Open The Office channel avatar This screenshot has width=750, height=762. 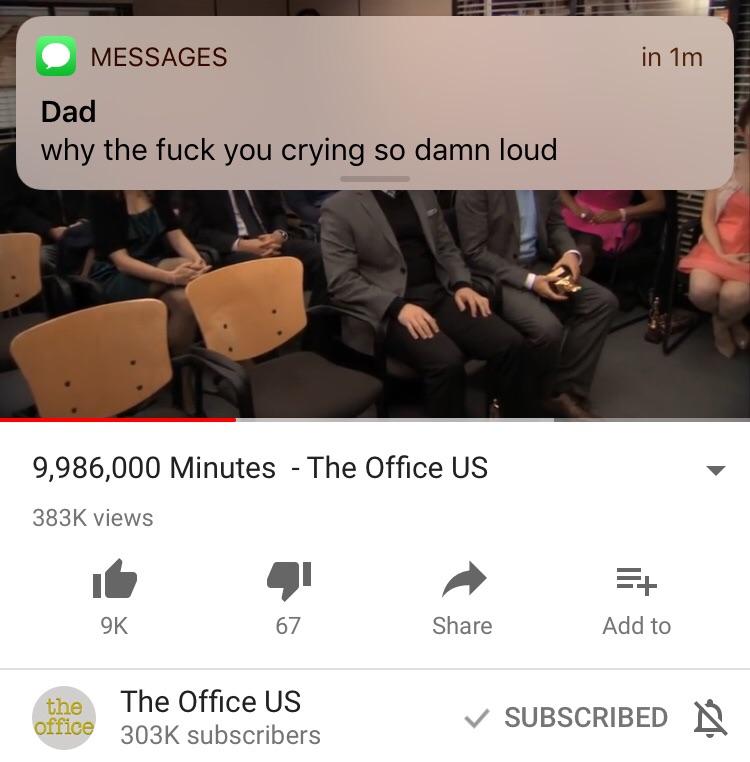pyautogui.click(x=64, y=717)
